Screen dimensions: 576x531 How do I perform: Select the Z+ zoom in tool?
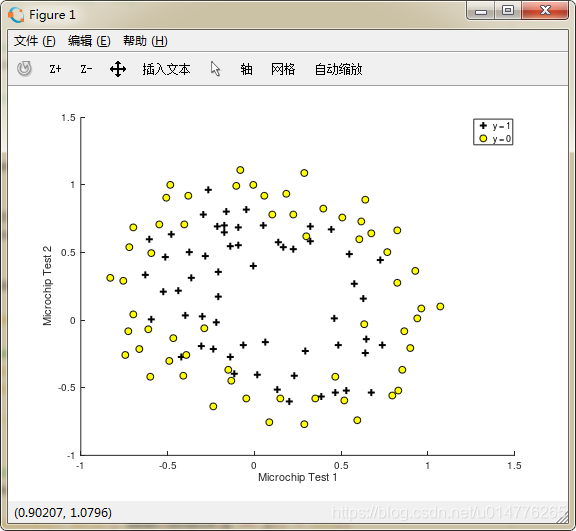(x=55, y=69)
